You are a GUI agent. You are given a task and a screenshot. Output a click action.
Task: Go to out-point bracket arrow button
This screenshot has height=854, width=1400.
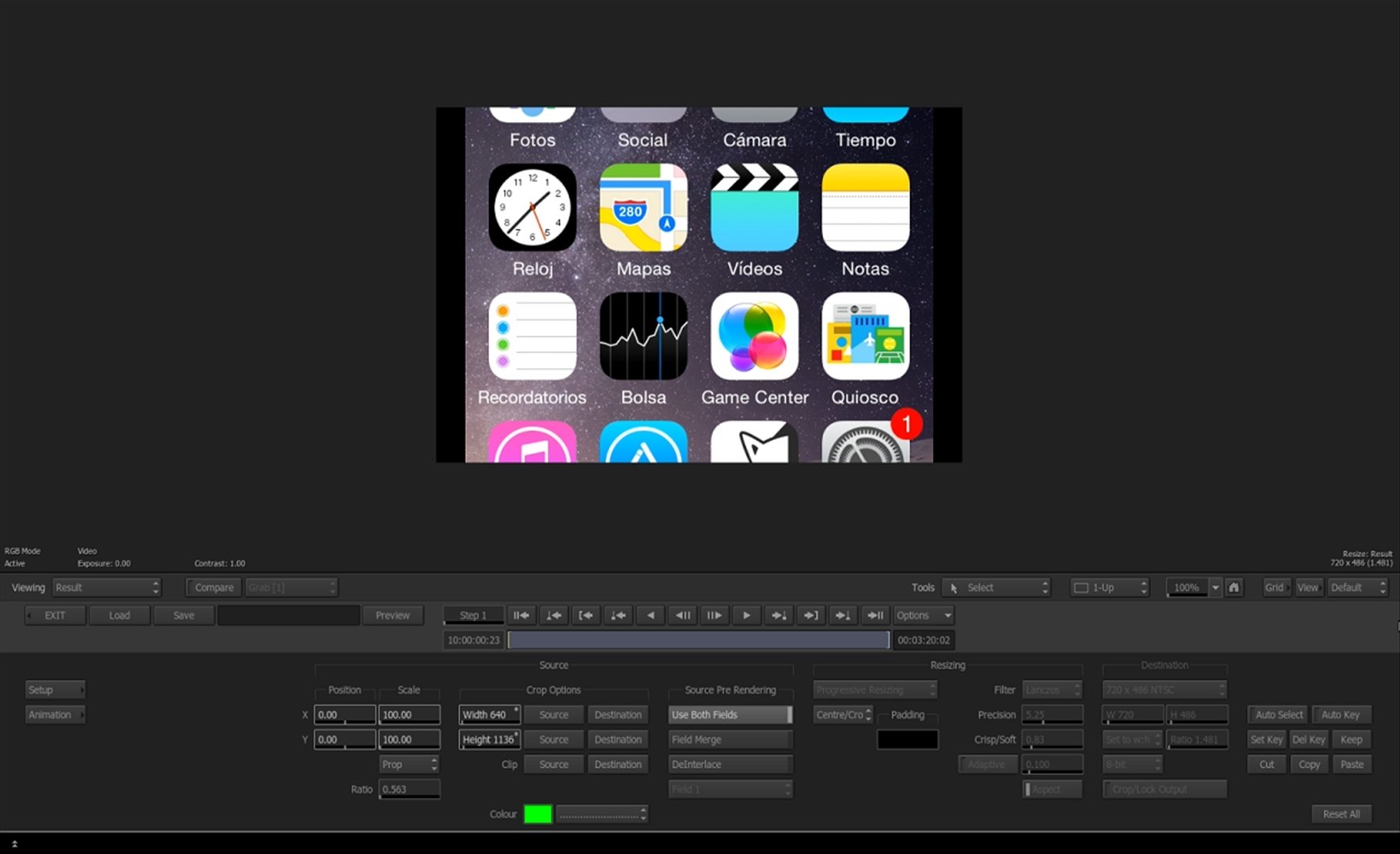pos(810,615)
